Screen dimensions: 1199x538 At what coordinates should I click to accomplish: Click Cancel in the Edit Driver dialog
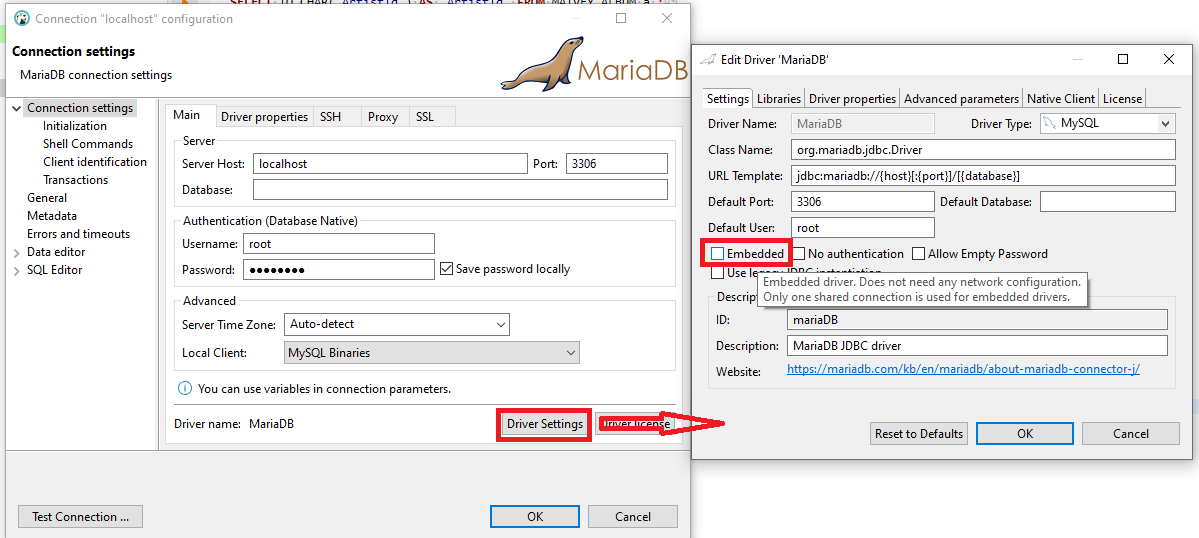(x=1130, y=433)
